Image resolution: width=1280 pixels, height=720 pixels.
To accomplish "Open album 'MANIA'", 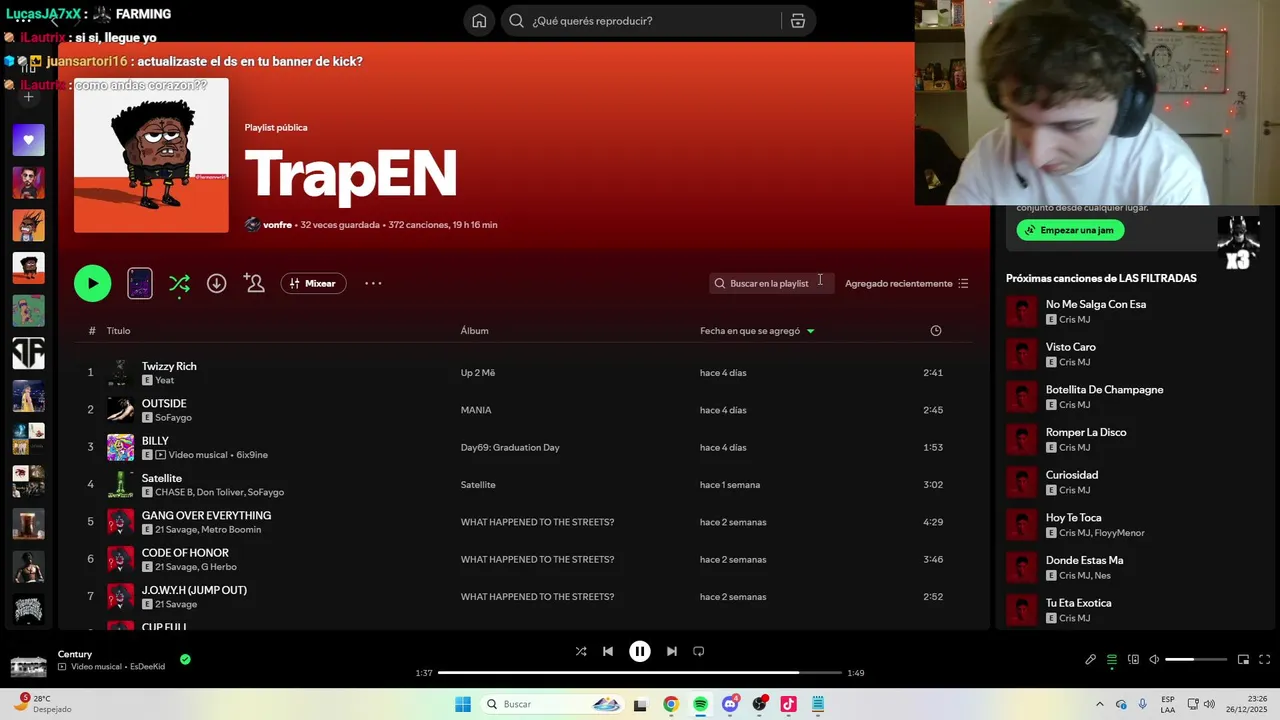I will [x=476, y=410].
